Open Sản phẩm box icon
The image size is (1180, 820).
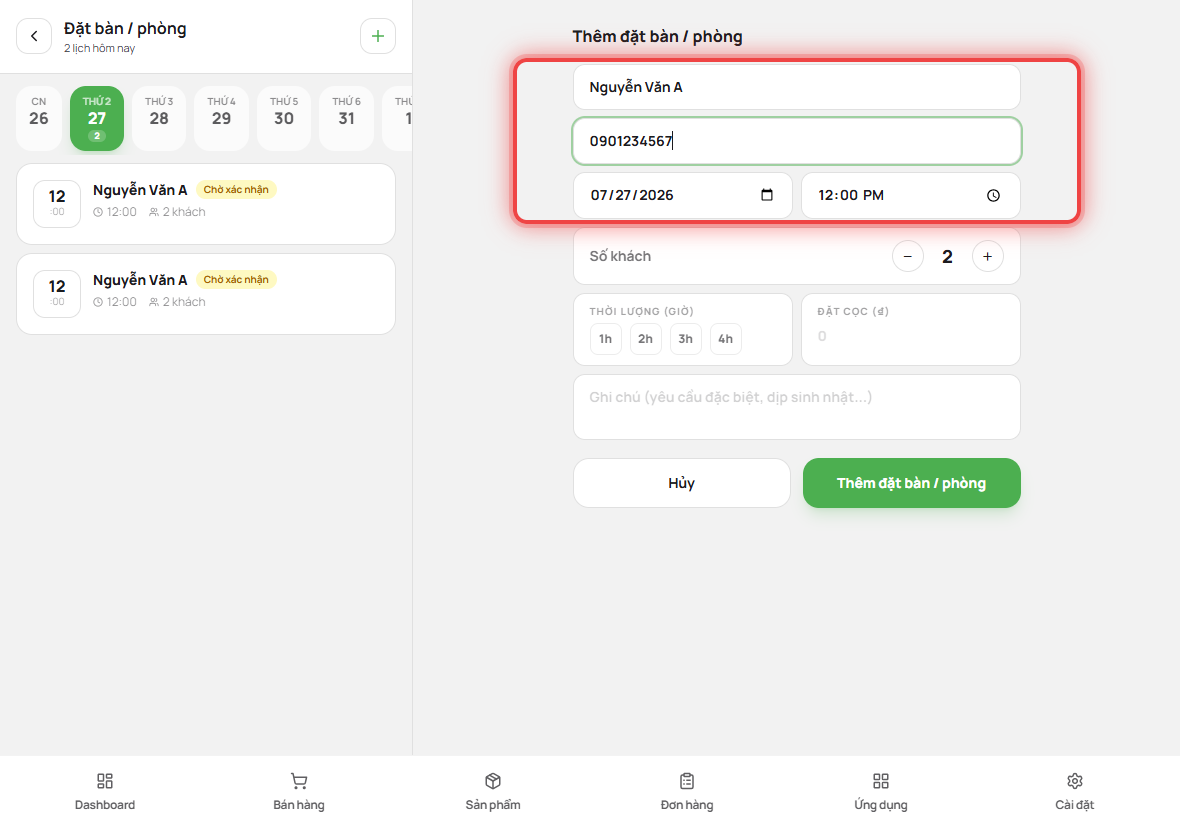[493, 781]
